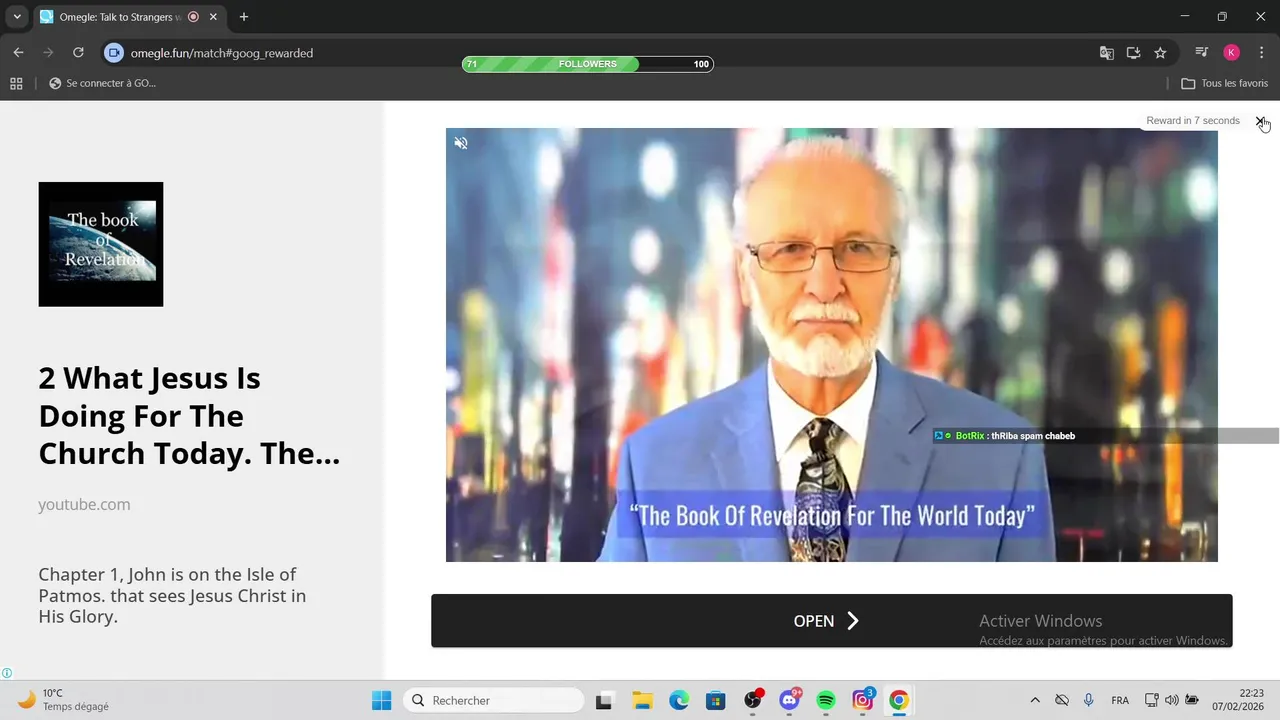This screenshot has width=1280, height=720.
Task: Open The book of Revelation thumbnail
Action: 101,244
